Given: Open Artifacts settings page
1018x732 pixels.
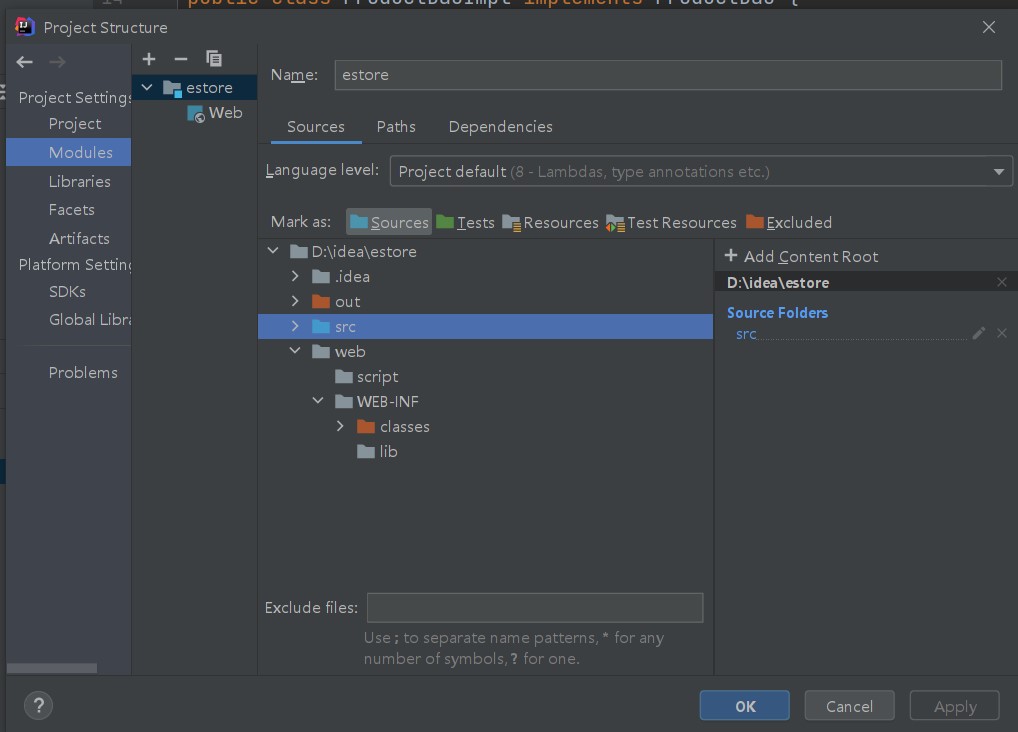Looking at the screenshot, I should click(79, 238).
